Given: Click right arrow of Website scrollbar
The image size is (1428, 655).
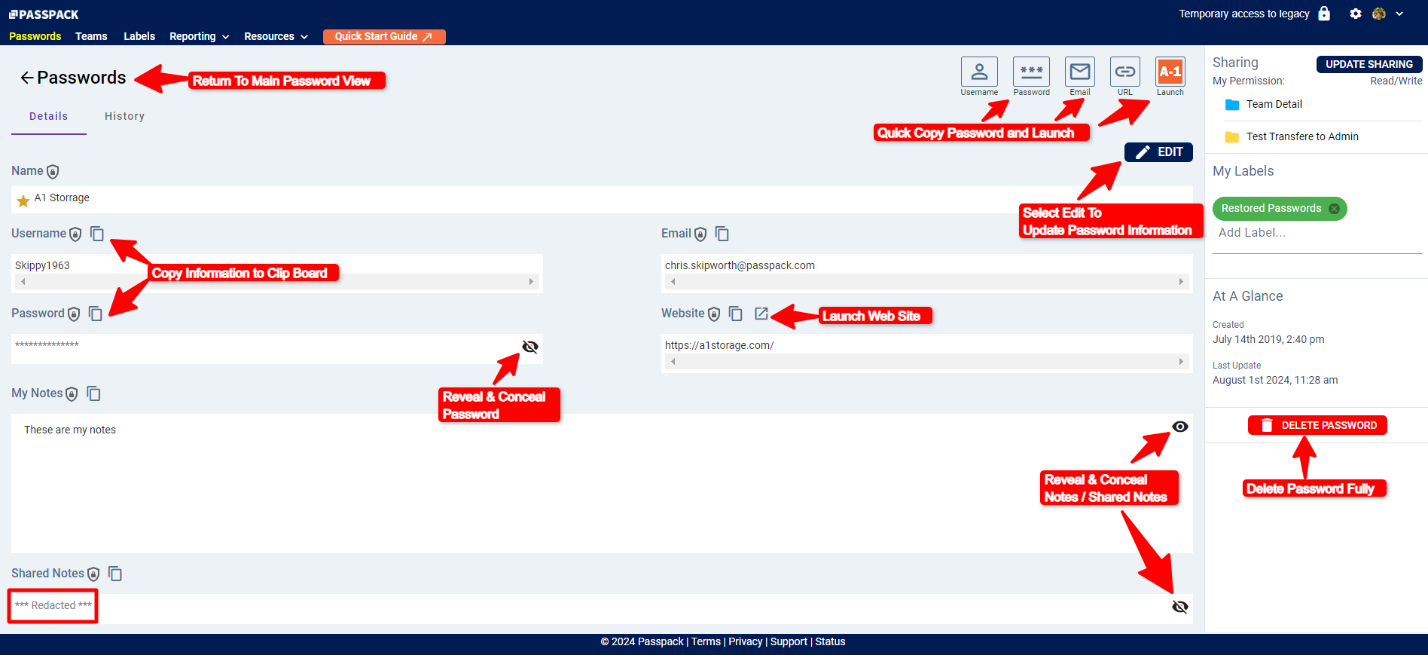Looking at the screenshot, I should click(1182, 362).
